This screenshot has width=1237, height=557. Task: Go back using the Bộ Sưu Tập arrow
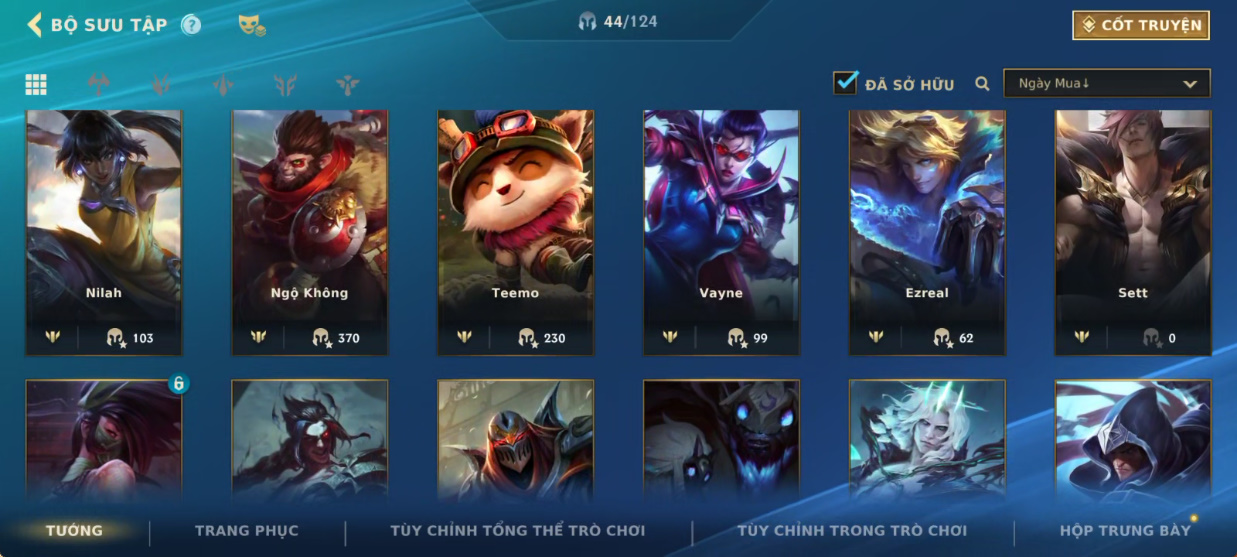[35, 24]
